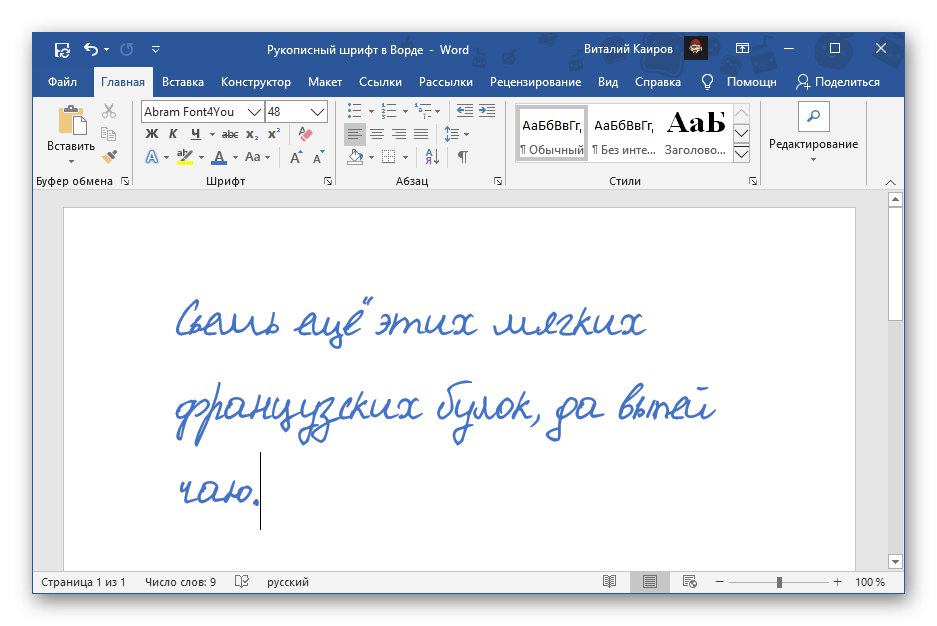Expand the text highlight color options
Image resolution: width=937 pixels, height=626 pixels.
(200, 157)
